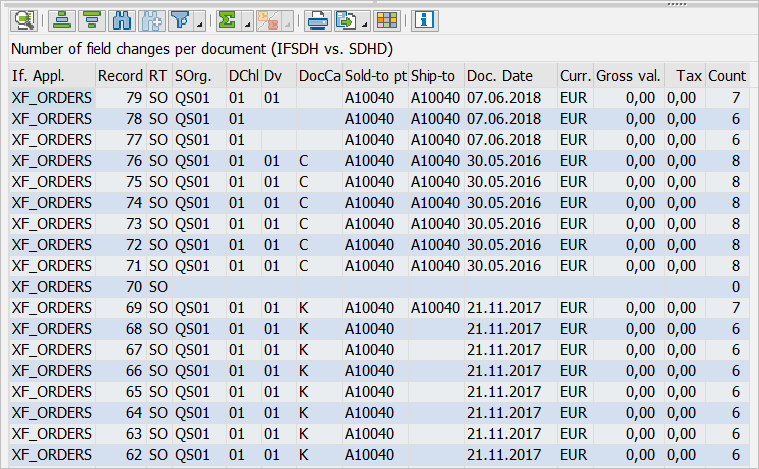This screenshot has width=759, height=469.
Task: Sort the list in ascending order
Action: [63, 19]
